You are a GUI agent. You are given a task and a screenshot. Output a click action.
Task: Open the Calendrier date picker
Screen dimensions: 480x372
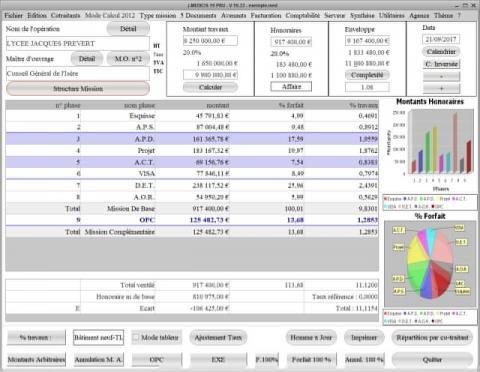click(441, 52)
